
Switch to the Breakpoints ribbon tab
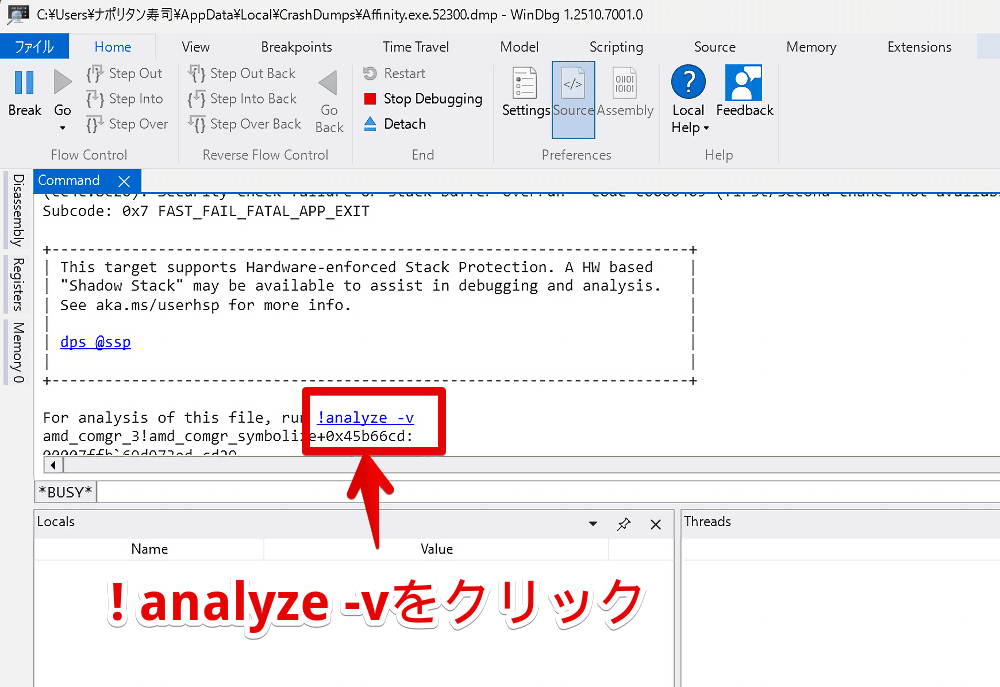coord(296,47)
